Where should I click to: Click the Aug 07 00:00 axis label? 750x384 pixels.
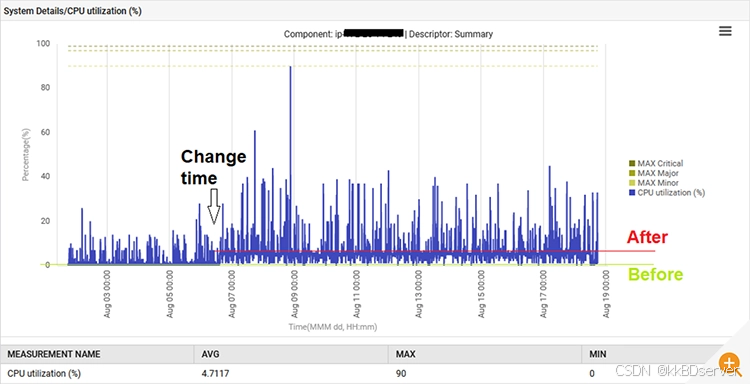pos(232,294)
